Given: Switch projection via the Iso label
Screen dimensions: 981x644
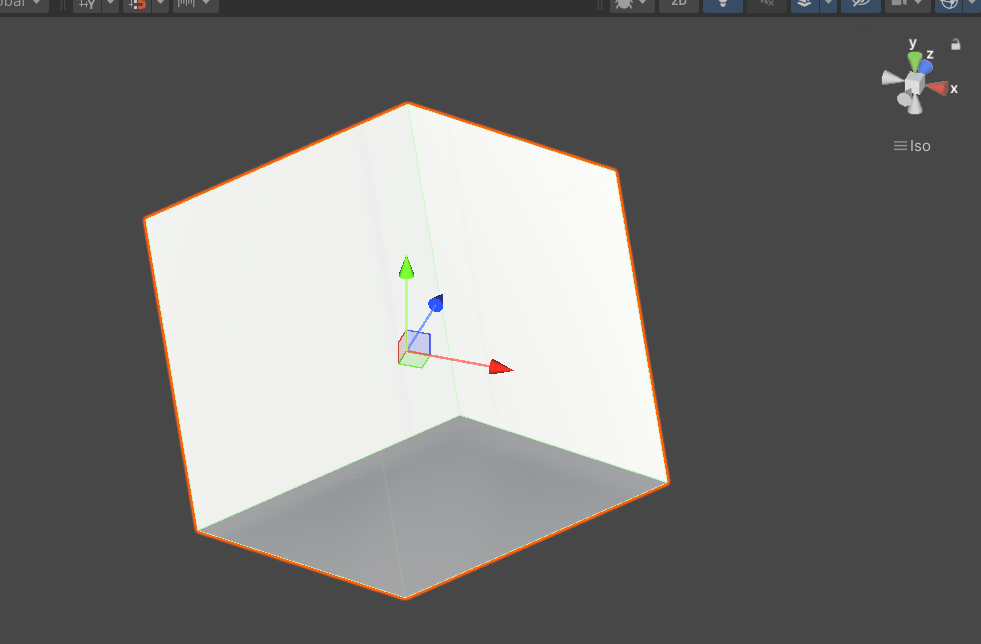Looking at the screenshot, I should pos(912,146).
